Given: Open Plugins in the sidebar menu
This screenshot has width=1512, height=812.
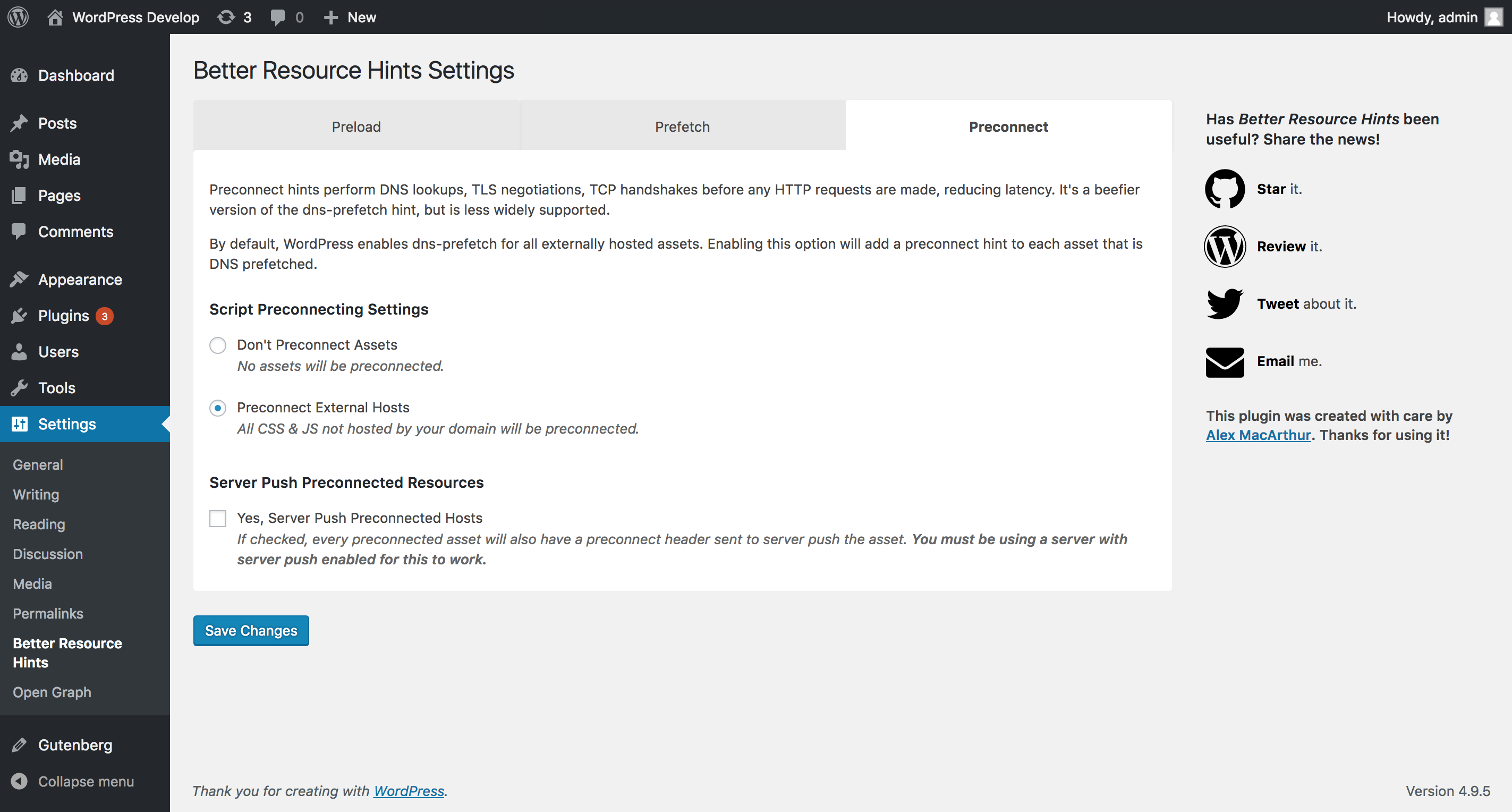Looking at the screenshot, I should point(63,316).
